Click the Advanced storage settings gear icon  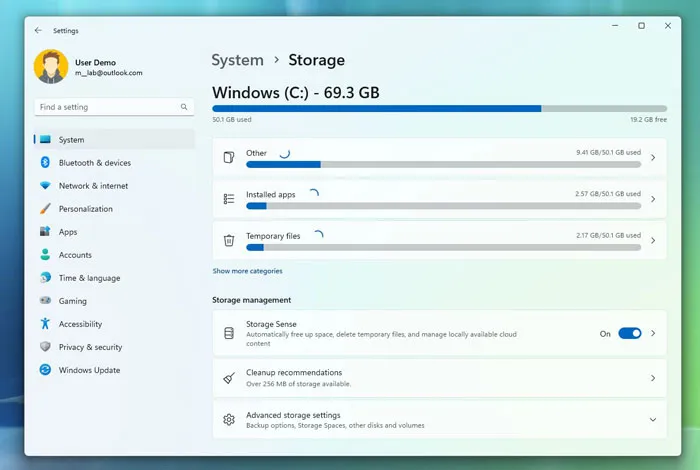(x=229, y=420)
